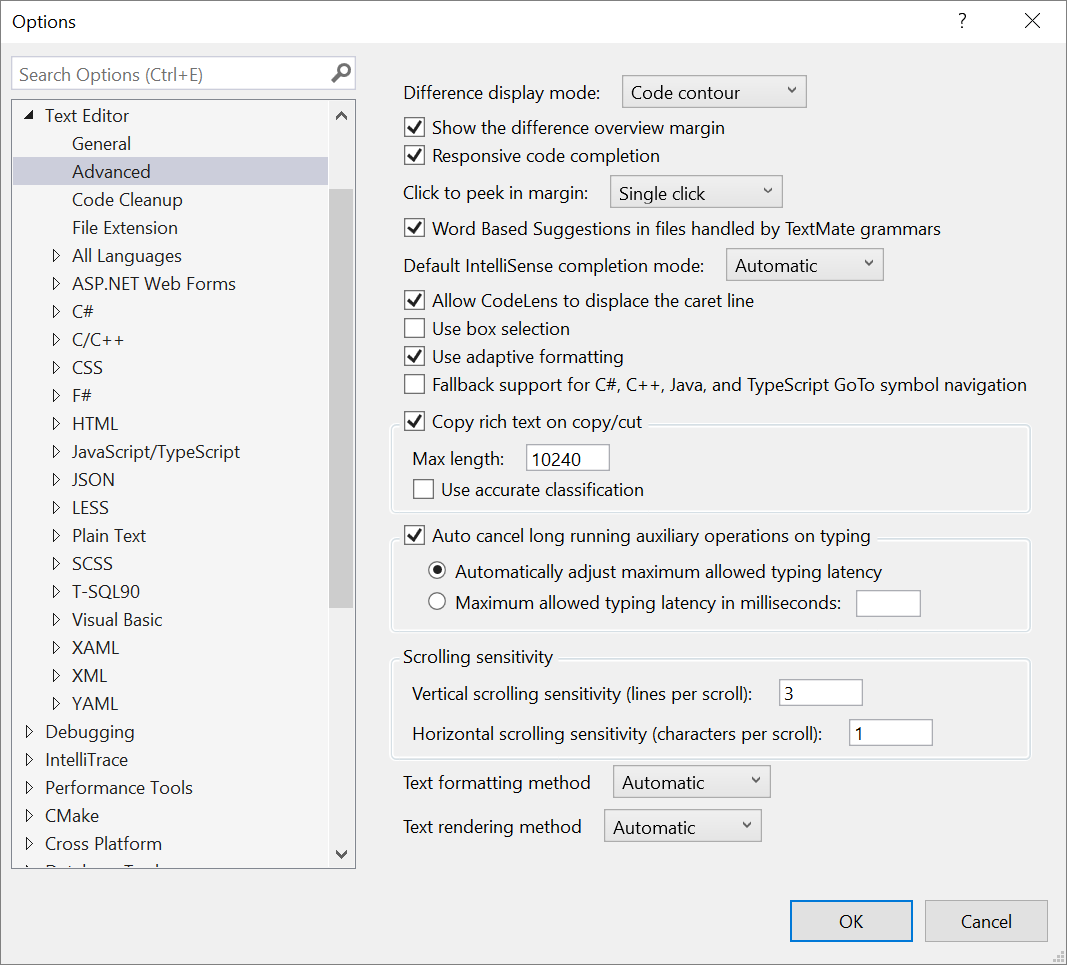The height and width of the screenshot is (965, 1067).
Task: Click the options tree scrollbar thumb
Action: click(341, 398)
